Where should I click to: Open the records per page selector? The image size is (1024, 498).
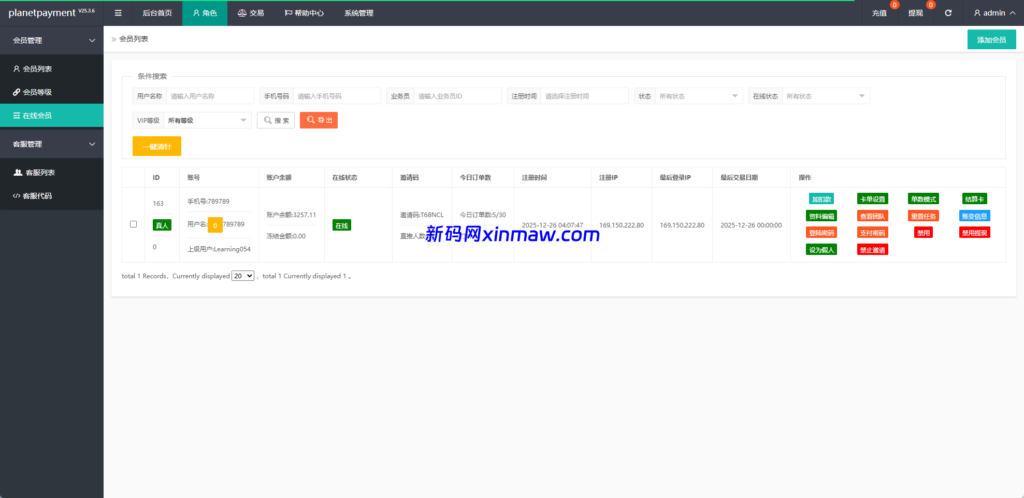click(x=243, y=276)
